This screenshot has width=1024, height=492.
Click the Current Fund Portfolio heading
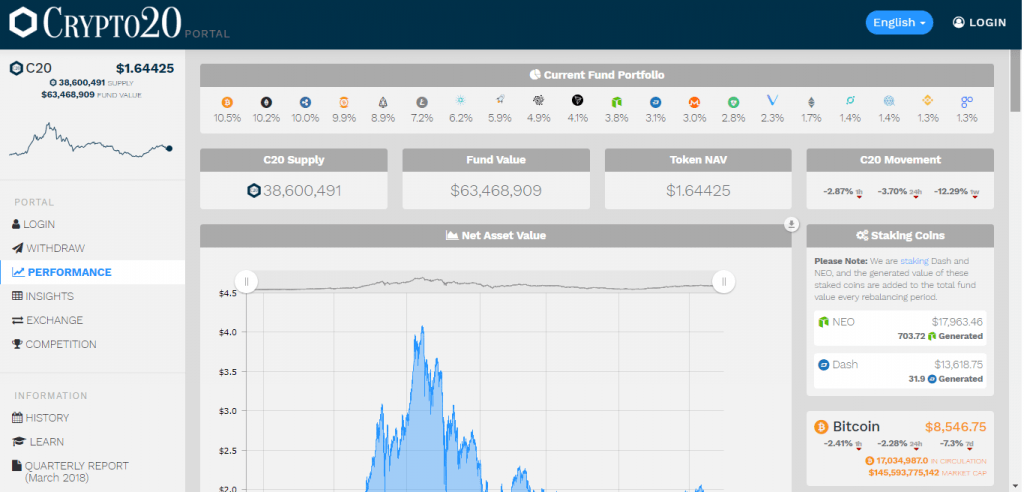click(597, 75)
